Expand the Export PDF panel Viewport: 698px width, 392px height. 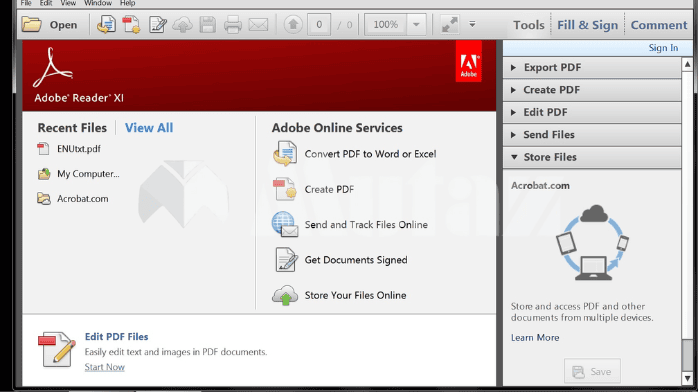[592, 67]
